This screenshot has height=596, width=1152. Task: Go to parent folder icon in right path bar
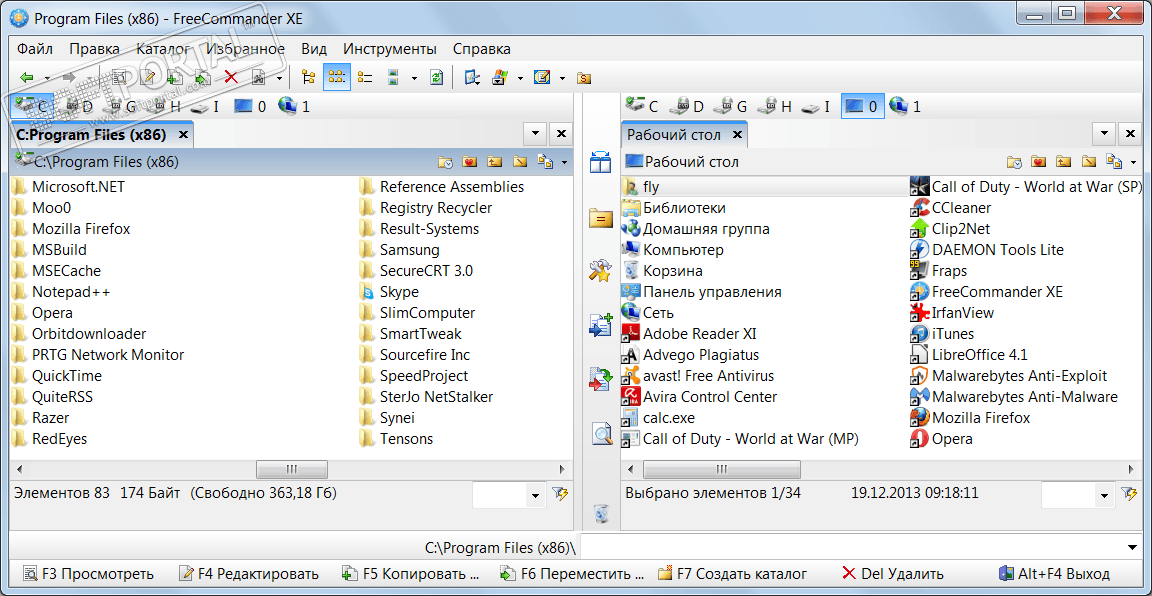click(x=1063, y=162)
